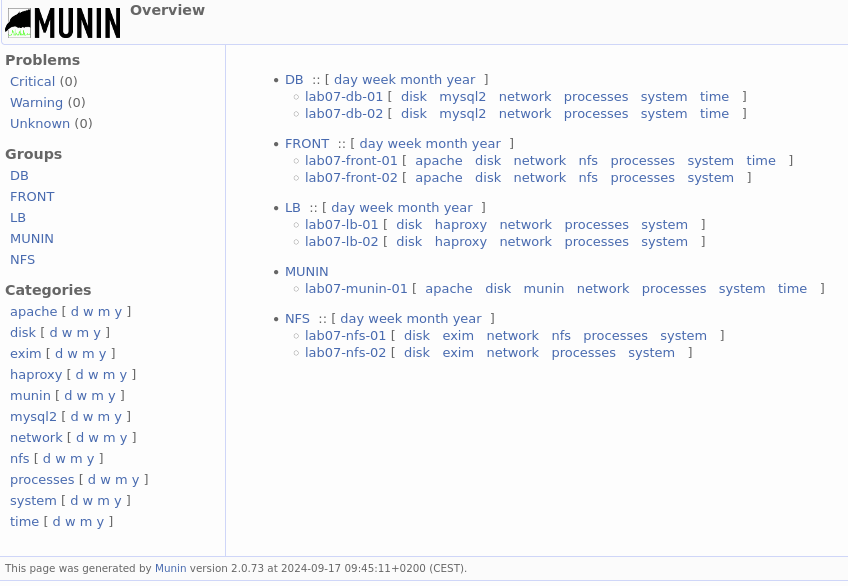Click the Categories section heading

coord(48,290)
